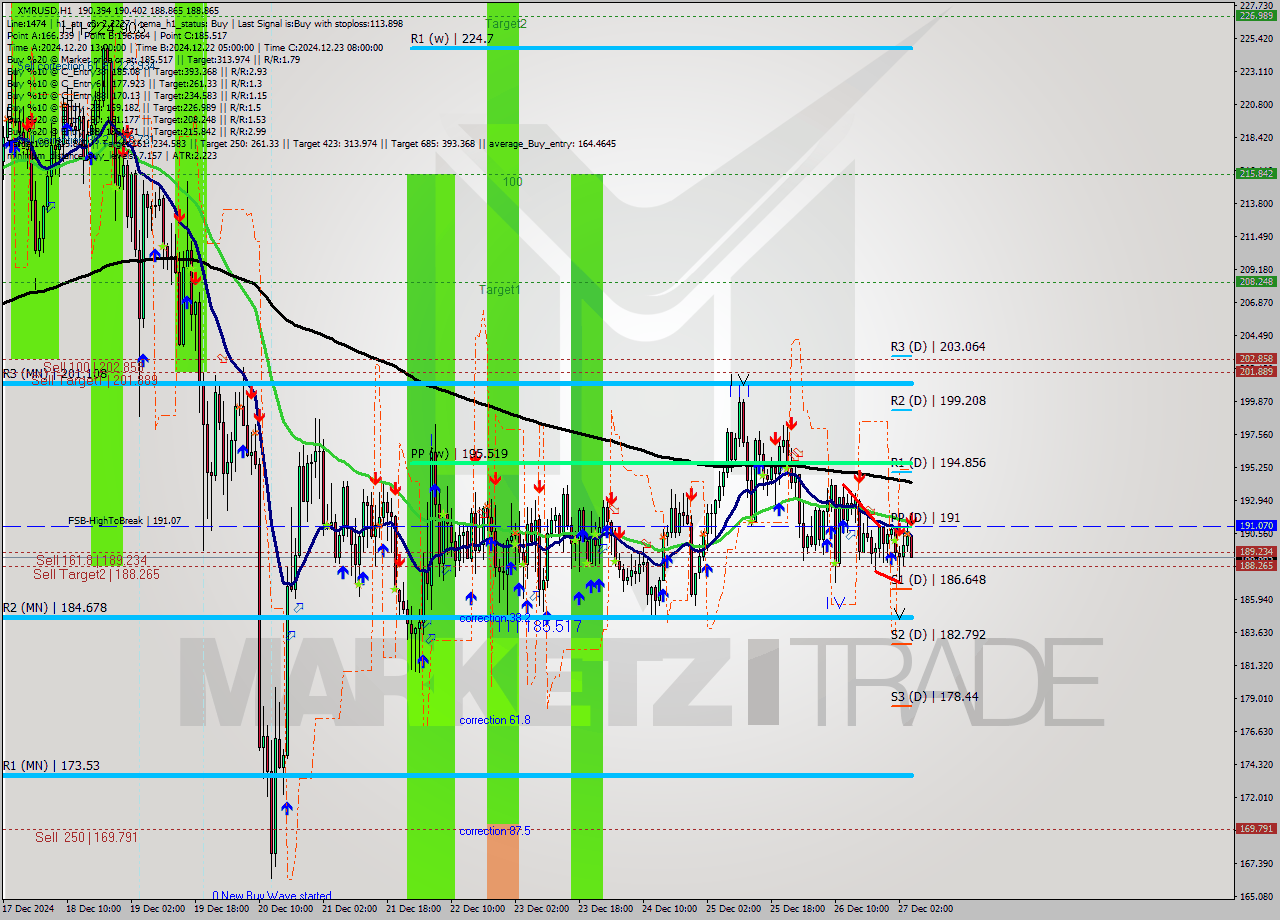Click the PP (D) | 191 label

click(x=925, y=518)
